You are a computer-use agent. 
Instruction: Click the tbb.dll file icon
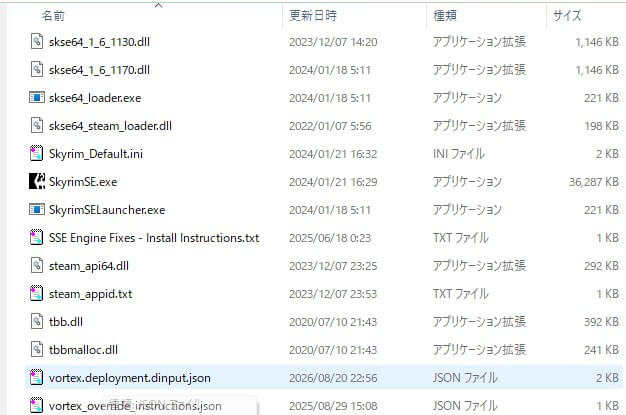click(x=37, y=322)
